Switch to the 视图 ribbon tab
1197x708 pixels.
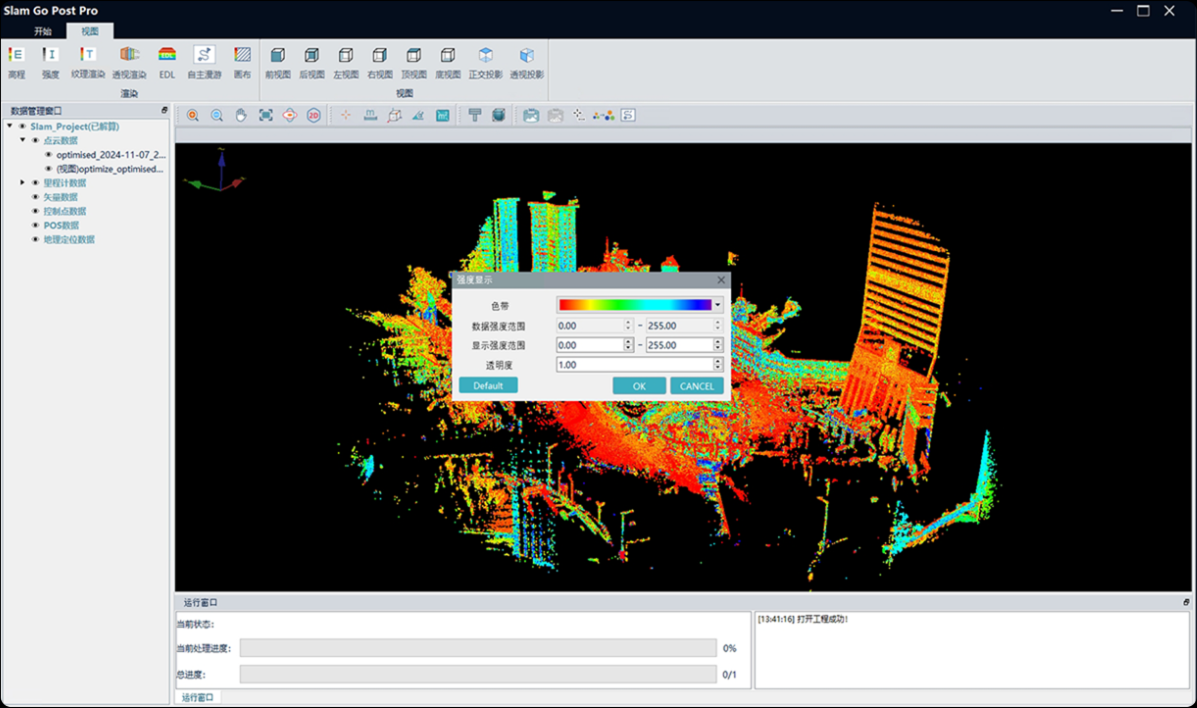point(90,31)
